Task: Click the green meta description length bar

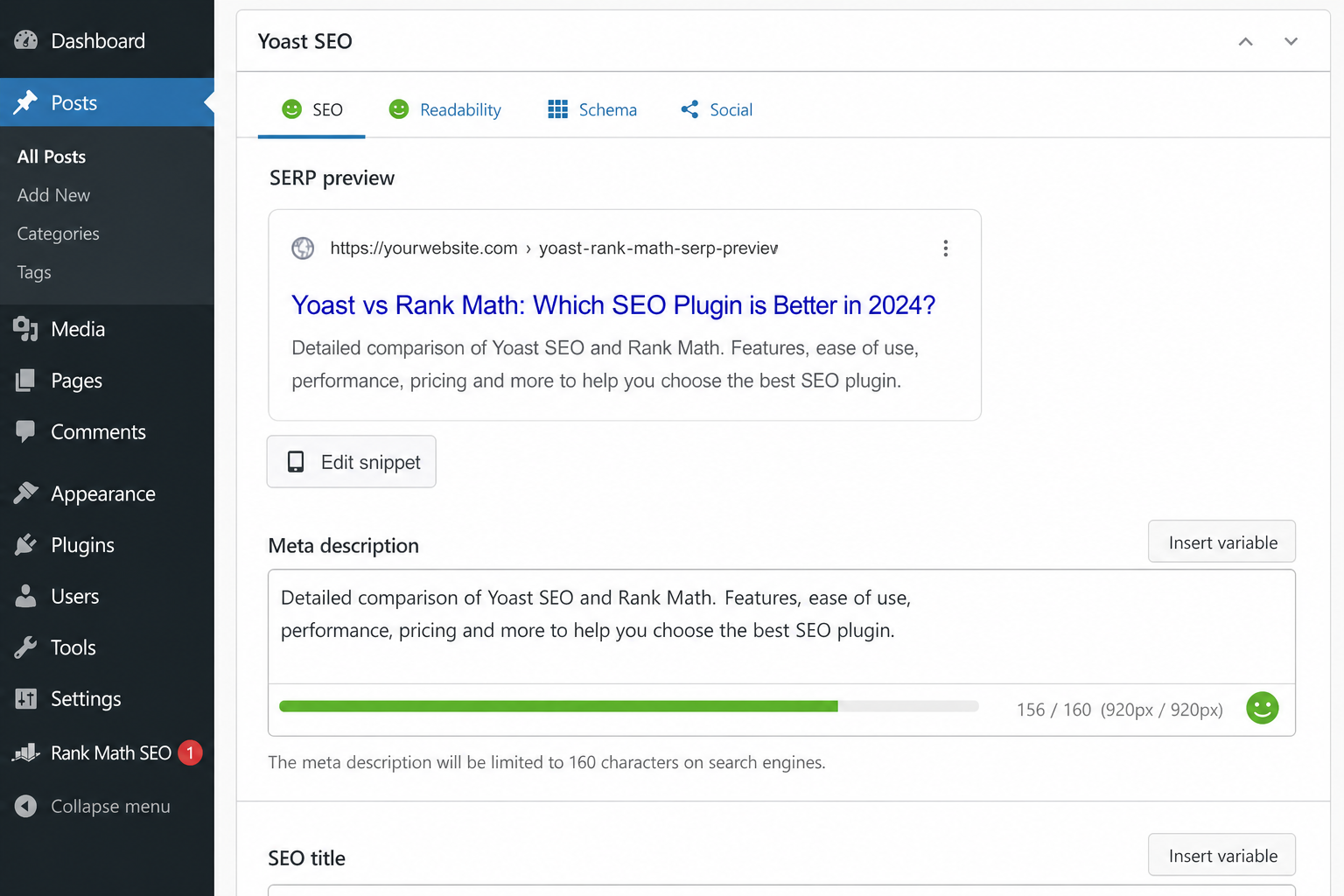Action: pos(558,706)
